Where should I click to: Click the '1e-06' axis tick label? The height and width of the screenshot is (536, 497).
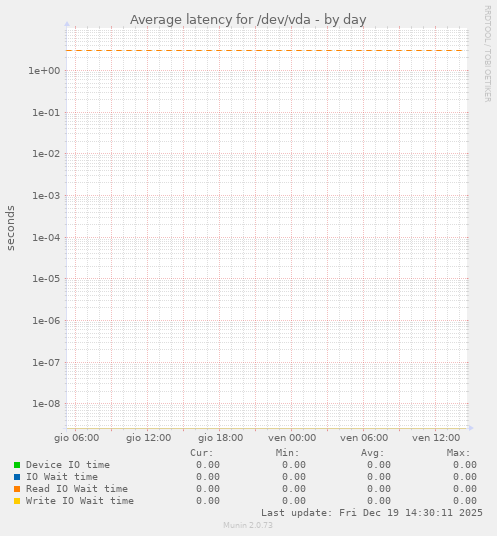(x=46, y=321)
